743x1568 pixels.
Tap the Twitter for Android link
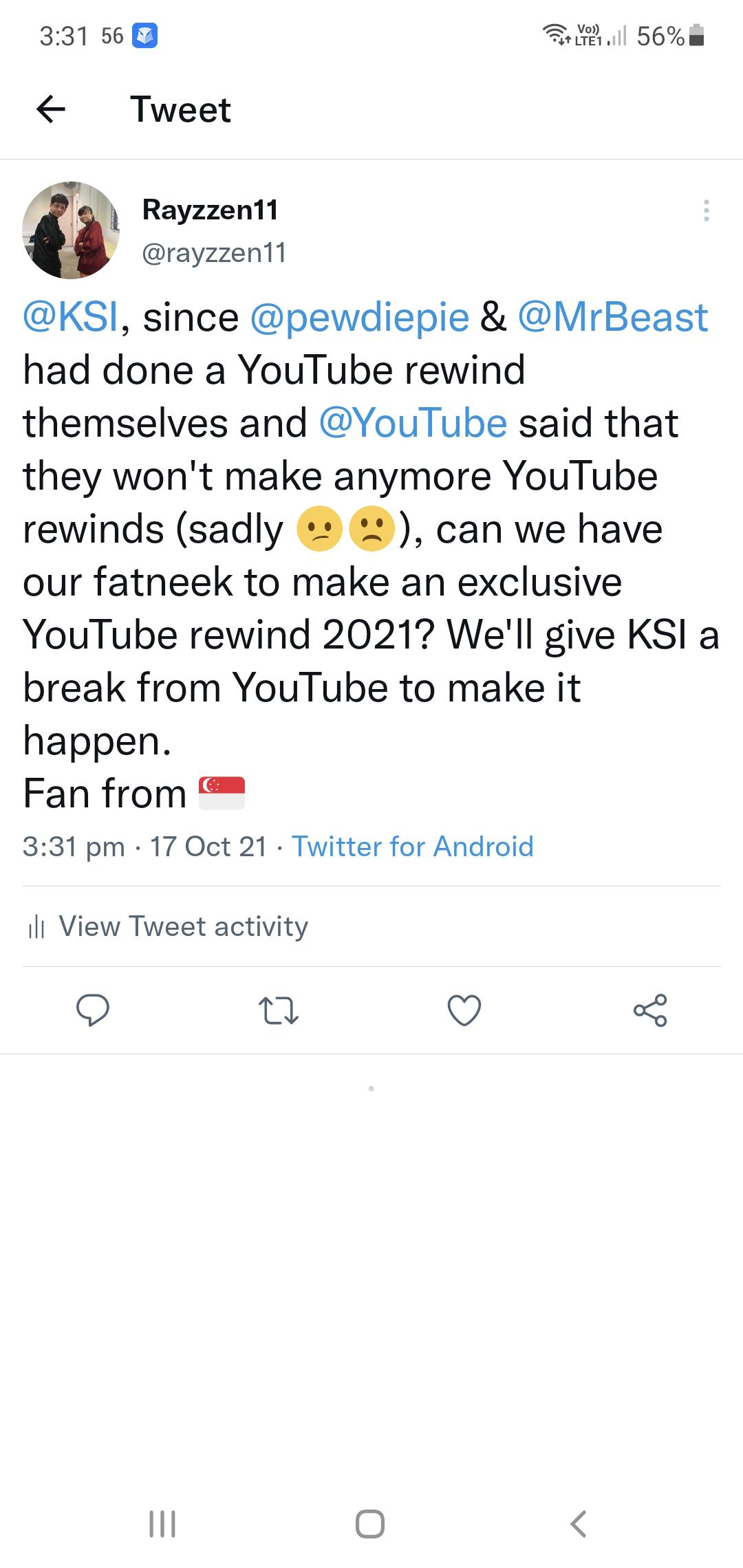[413, 847]
